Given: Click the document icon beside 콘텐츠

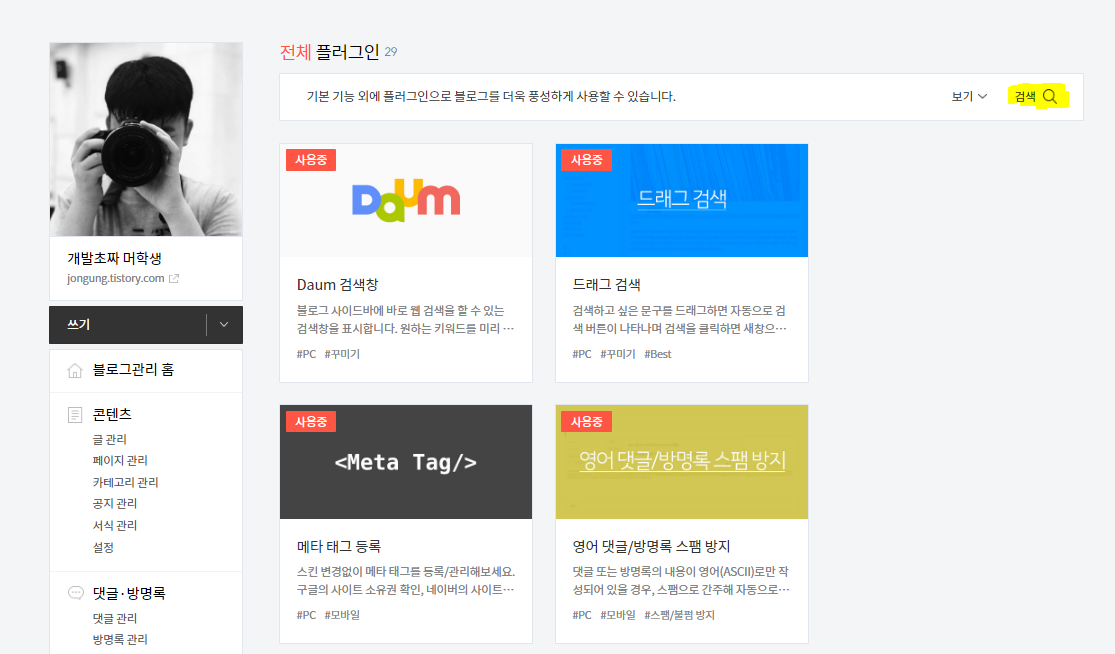Looking at the screenshot, I should coord(75,414).
